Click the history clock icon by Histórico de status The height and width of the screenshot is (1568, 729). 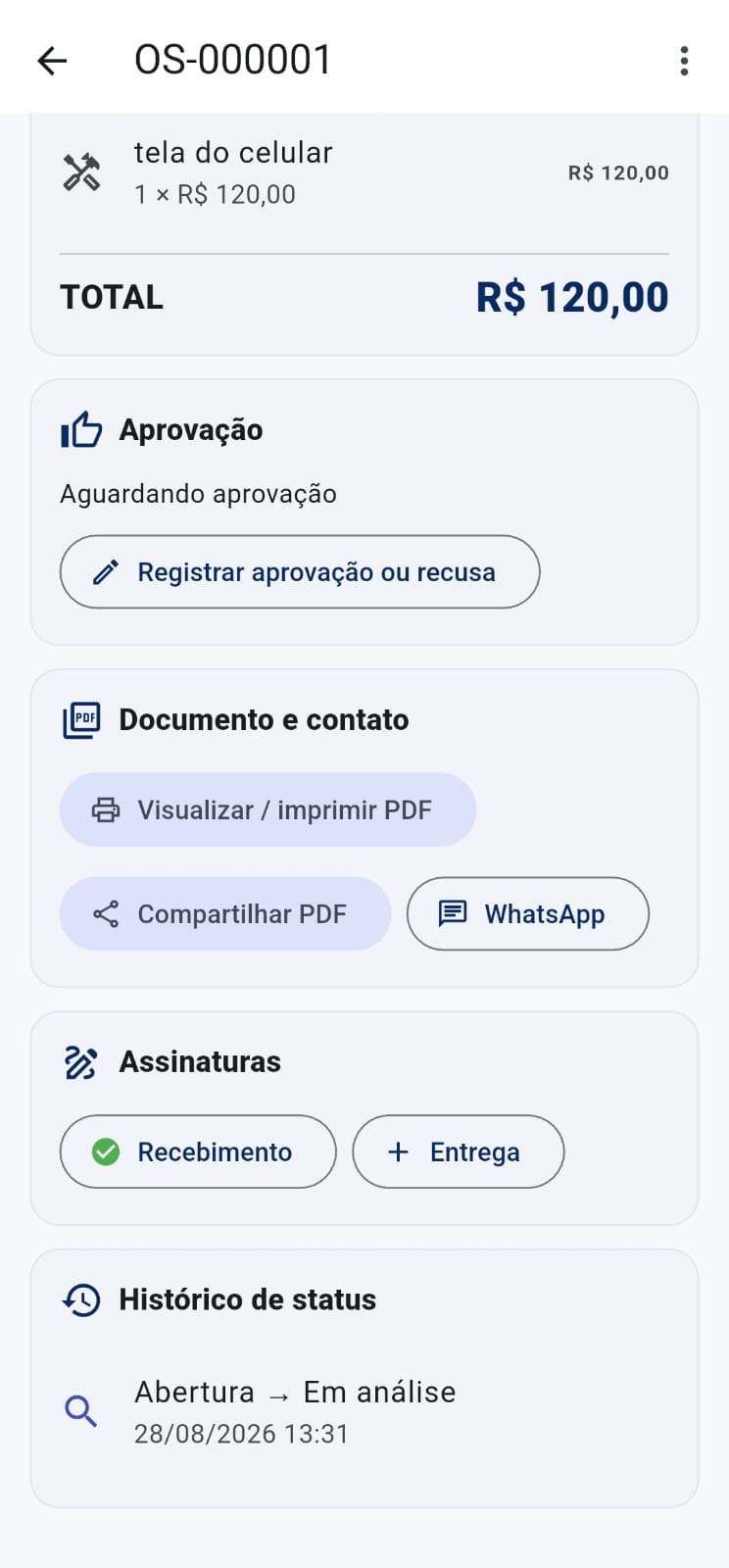(81, 1300)
